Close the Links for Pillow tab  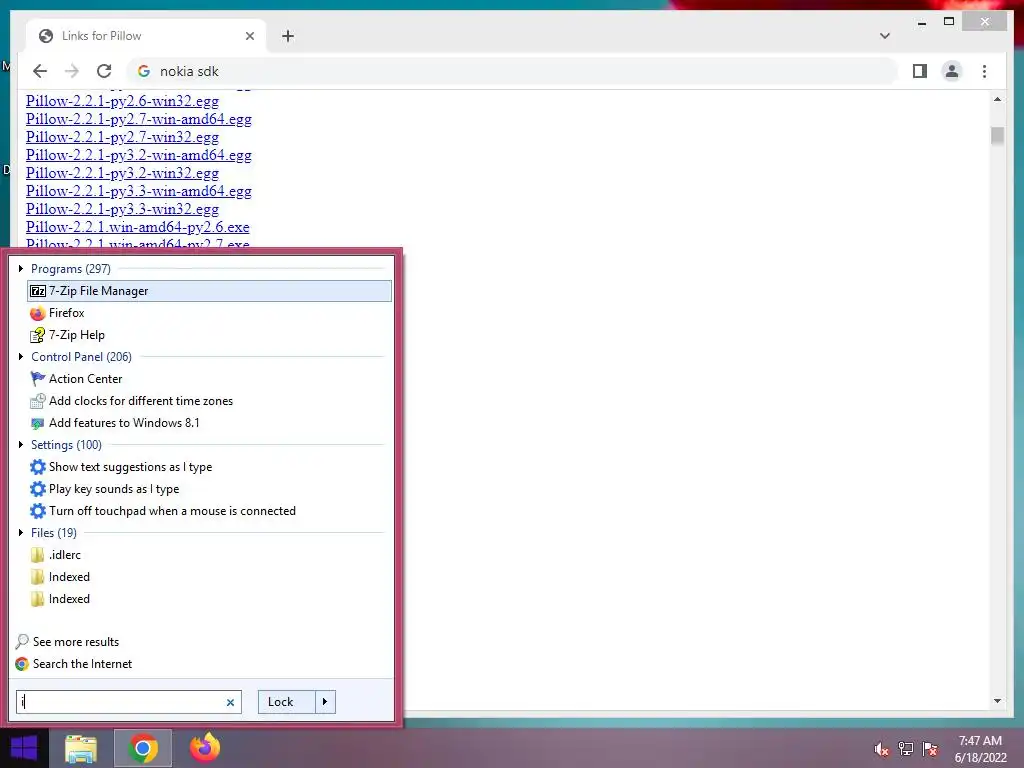(249, 36)
